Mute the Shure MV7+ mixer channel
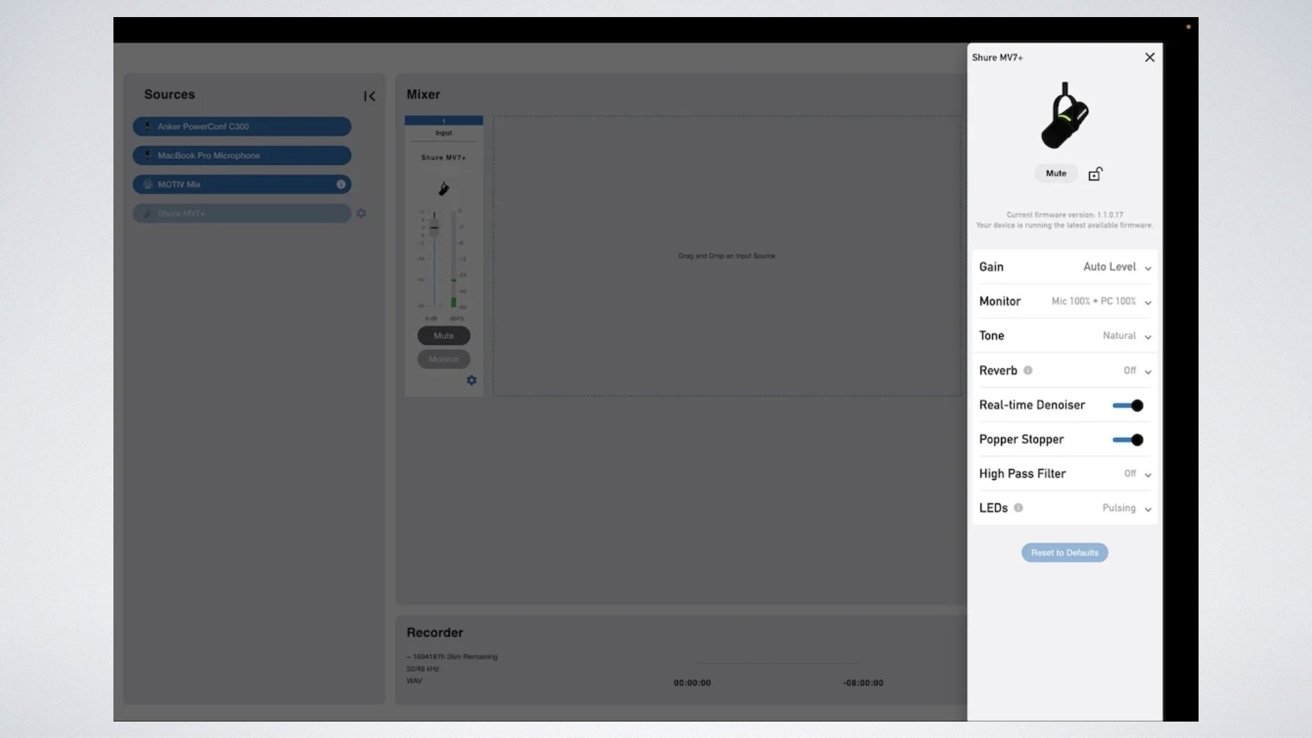 (x=444, y=336)
